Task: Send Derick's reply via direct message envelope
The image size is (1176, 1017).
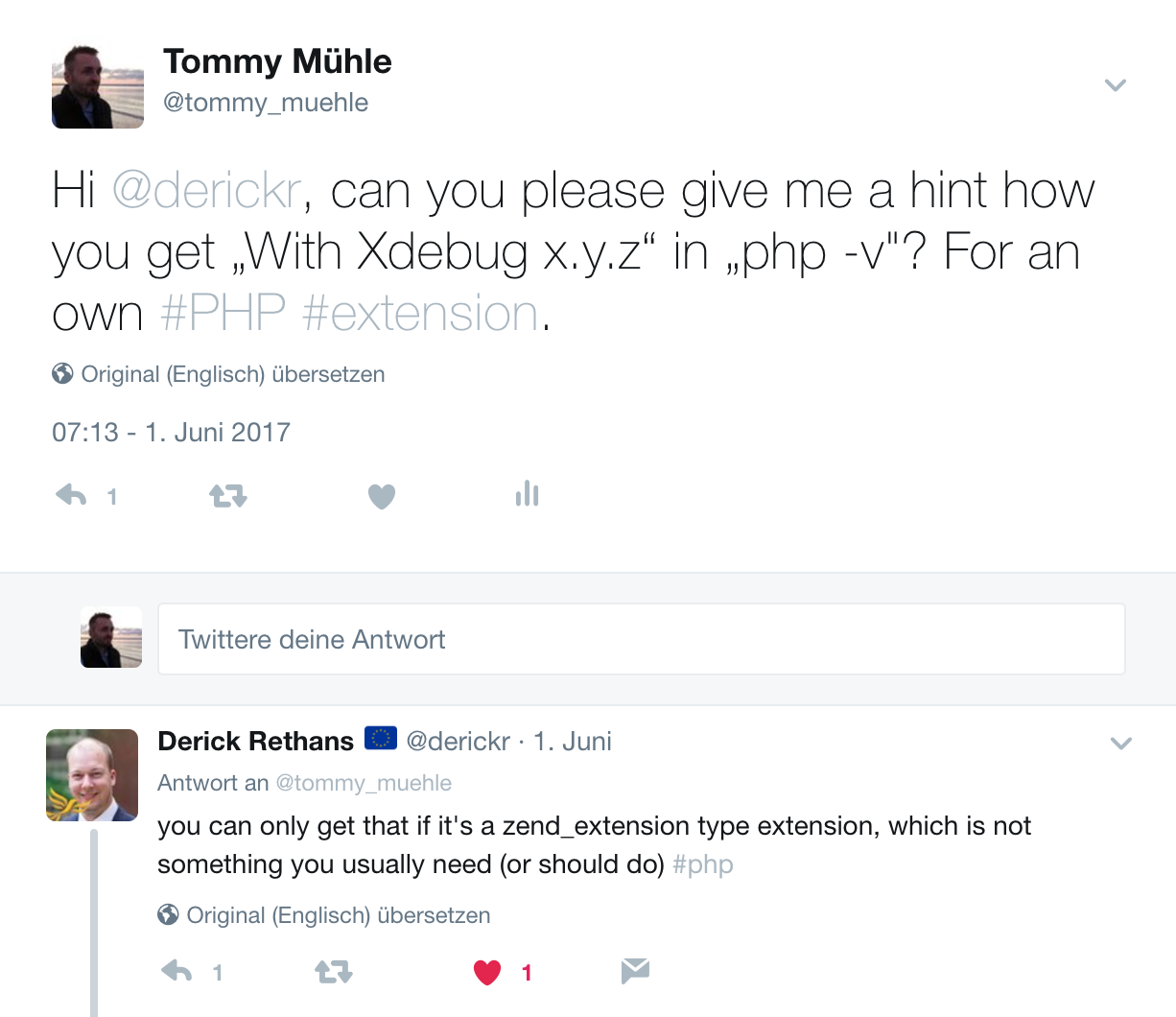Action: coord(635,971)
